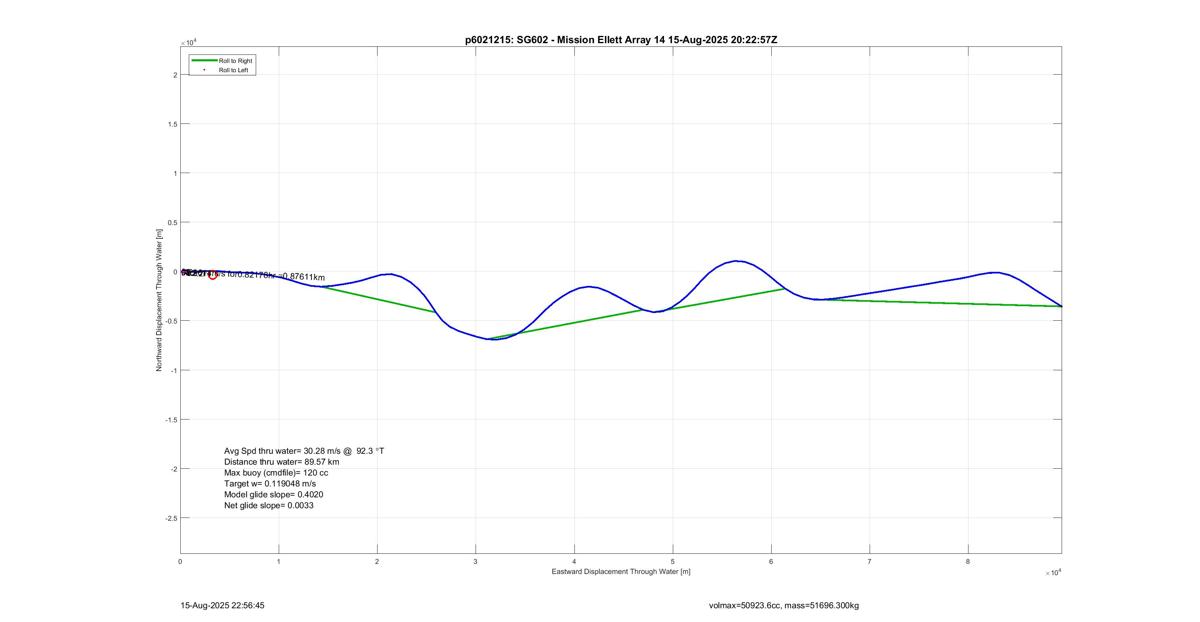Screen dimensions: 1200x622
Task: Click y-axis tick label '-2.5'
Action: (170, 518)
